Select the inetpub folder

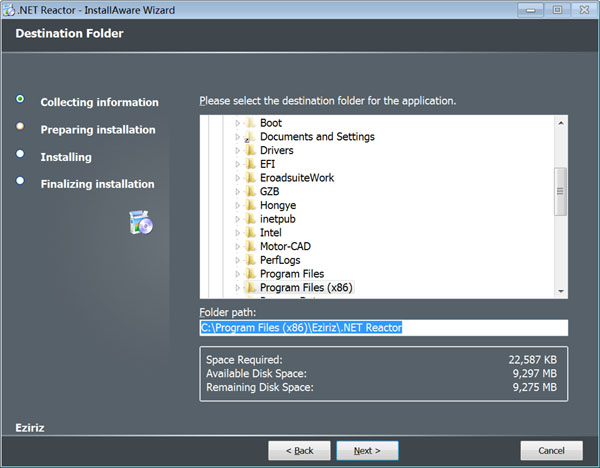[278, 219]
